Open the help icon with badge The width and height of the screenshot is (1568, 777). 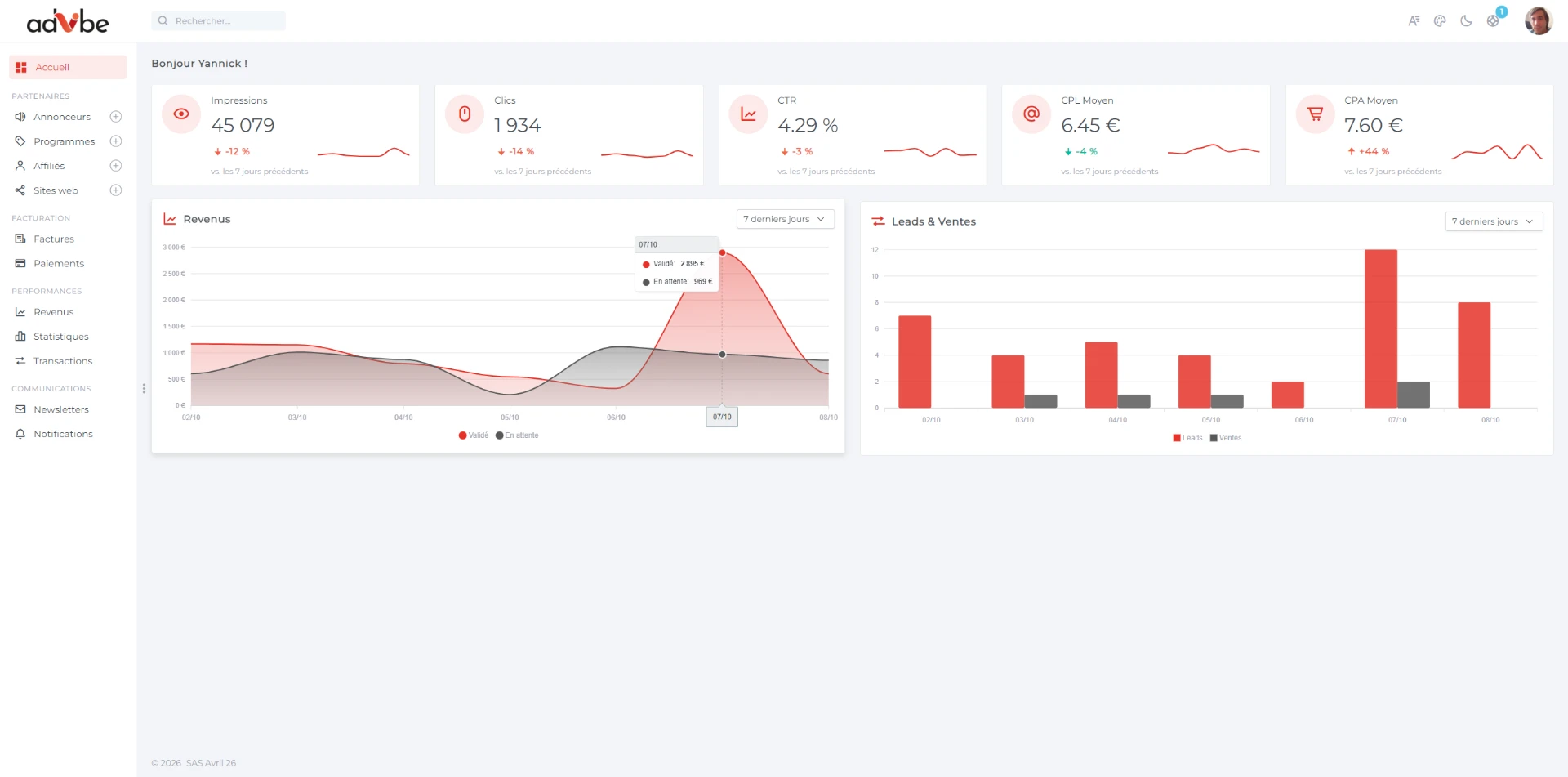tap(1493, 20)
